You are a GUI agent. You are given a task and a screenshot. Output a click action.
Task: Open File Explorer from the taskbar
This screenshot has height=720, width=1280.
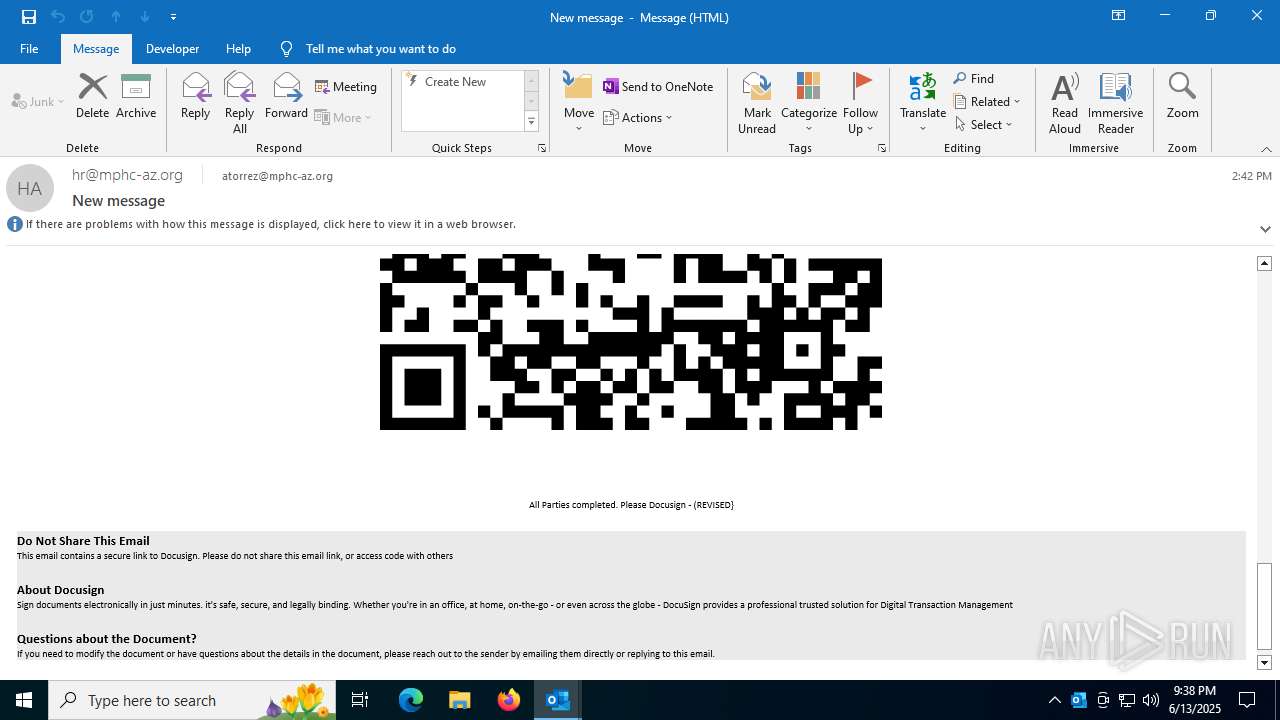click(459, 700)
